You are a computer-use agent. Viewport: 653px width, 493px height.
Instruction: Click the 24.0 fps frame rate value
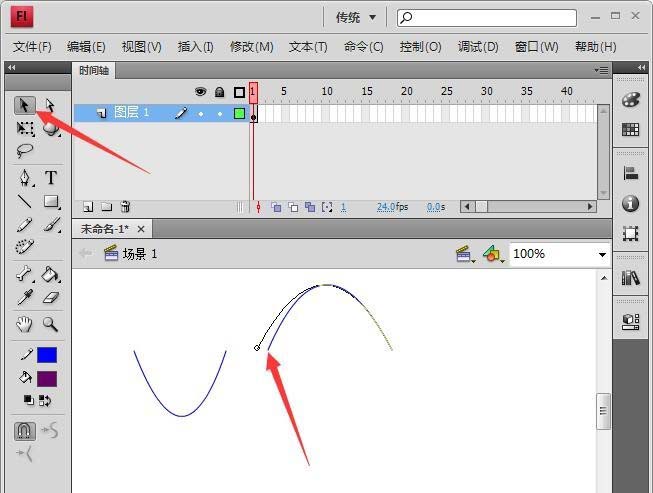(386, 207)
